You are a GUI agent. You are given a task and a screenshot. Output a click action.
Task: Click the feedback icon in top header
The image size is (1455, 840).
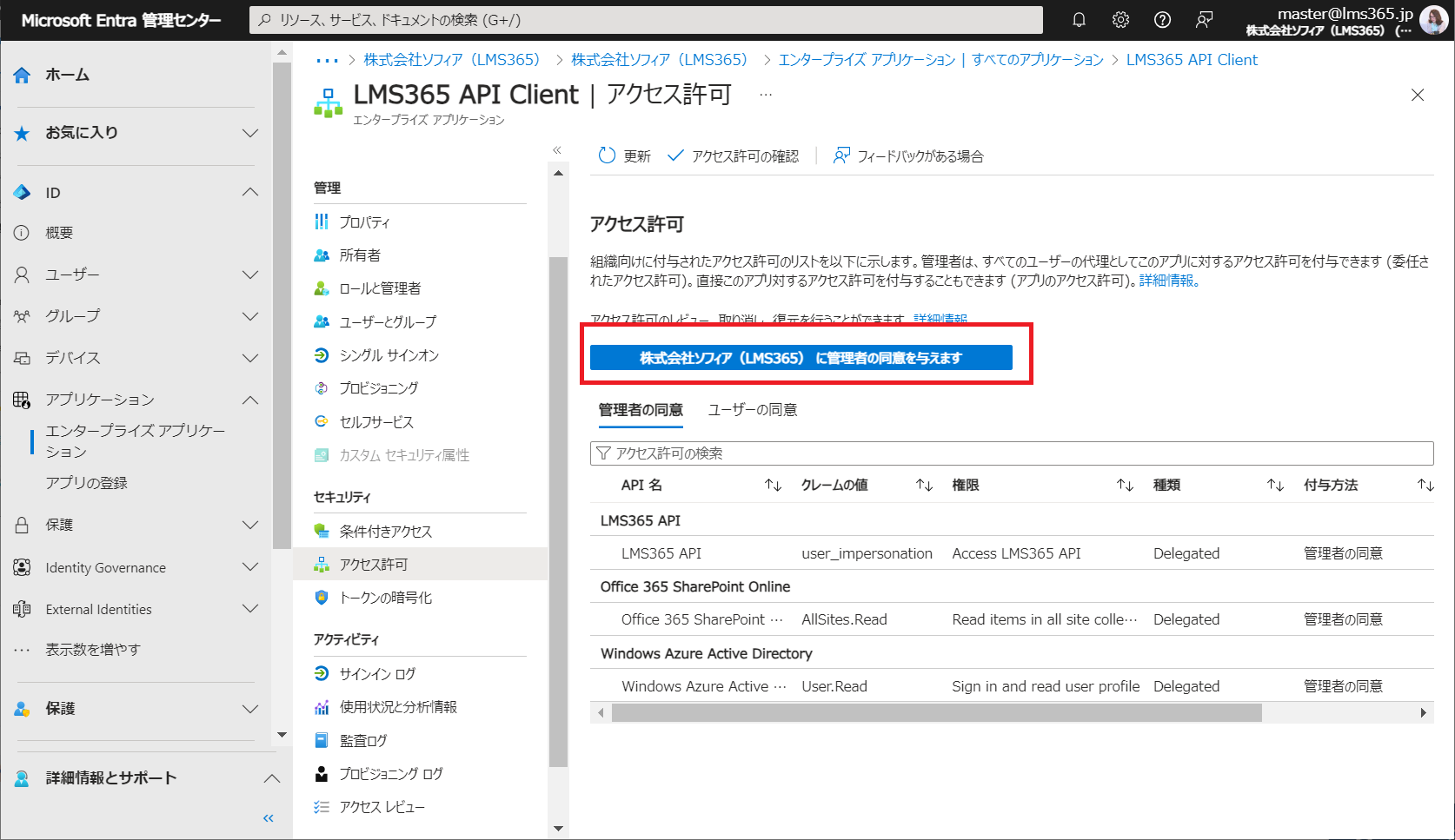click(x=1204, y=20)
